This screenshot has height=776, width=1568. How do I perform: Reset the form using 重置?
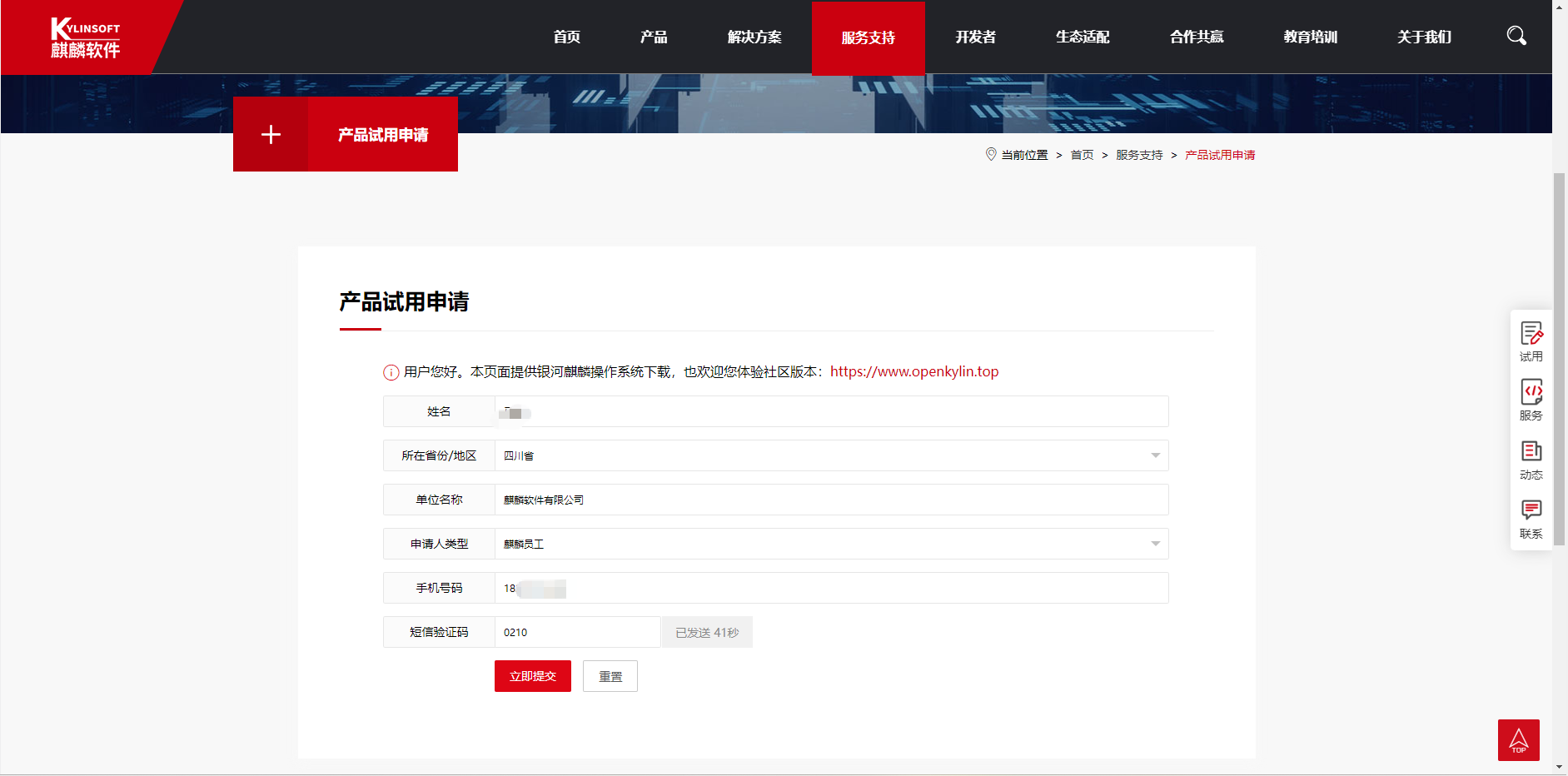[x=610, y=675]
